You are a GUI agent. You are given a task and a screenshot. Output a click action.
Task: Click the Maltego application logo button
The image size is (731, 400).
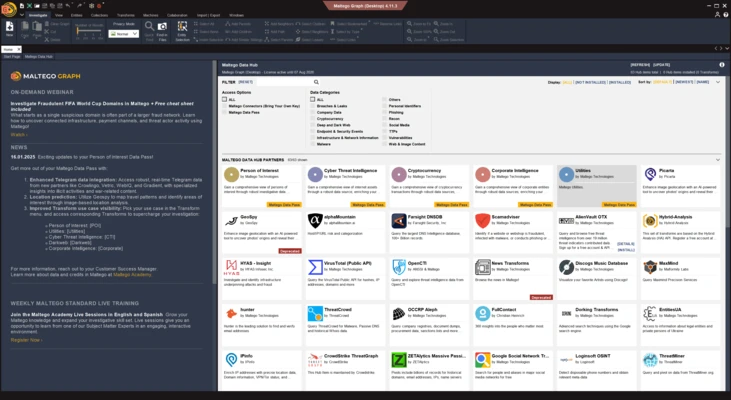click(8, 9)
